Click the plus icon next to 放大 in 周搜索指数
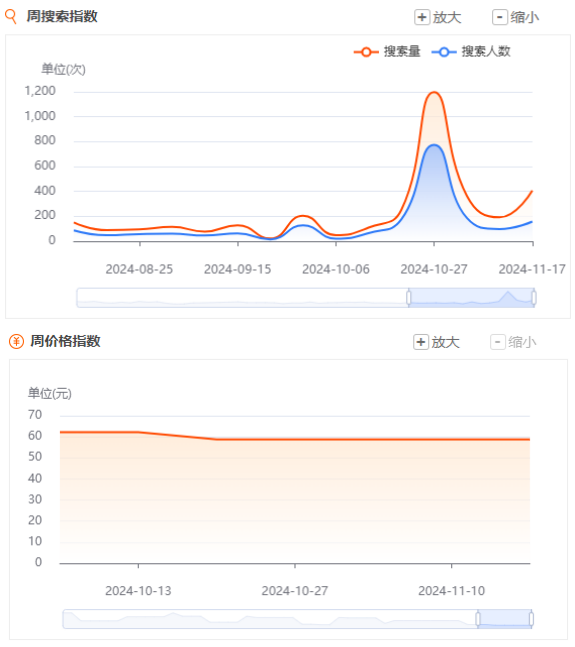 tap(422, 17)
